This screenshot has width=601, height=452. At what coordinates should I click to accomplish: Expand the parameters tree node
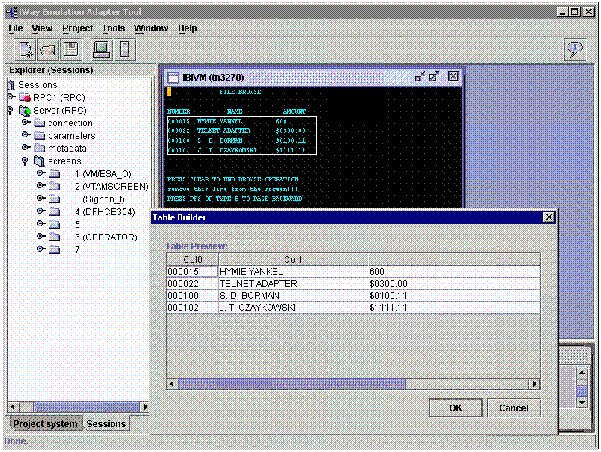[x=26, y=135]
